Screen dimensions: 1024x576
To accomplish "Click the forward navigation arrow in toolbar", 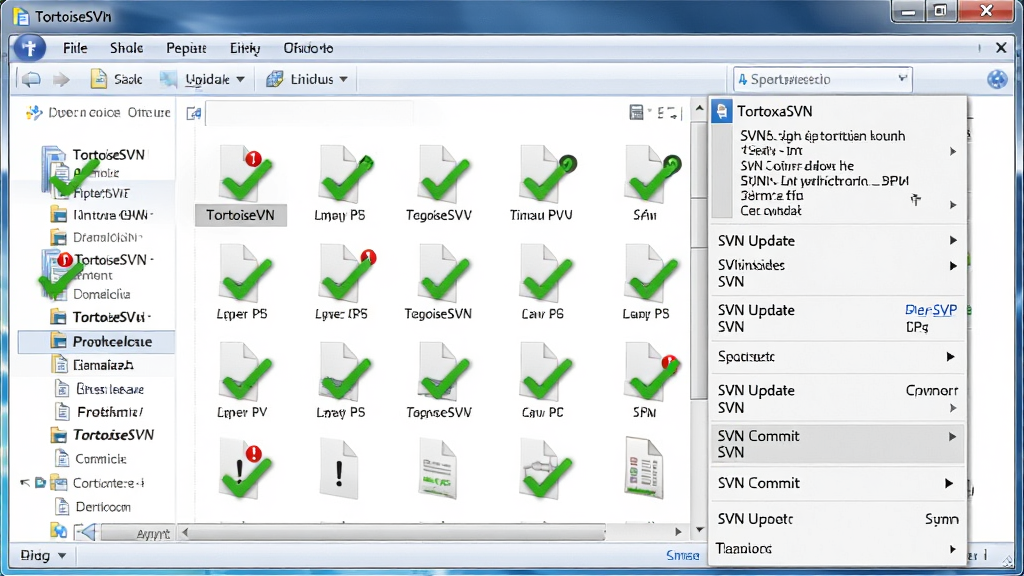I will click(61, 80).
